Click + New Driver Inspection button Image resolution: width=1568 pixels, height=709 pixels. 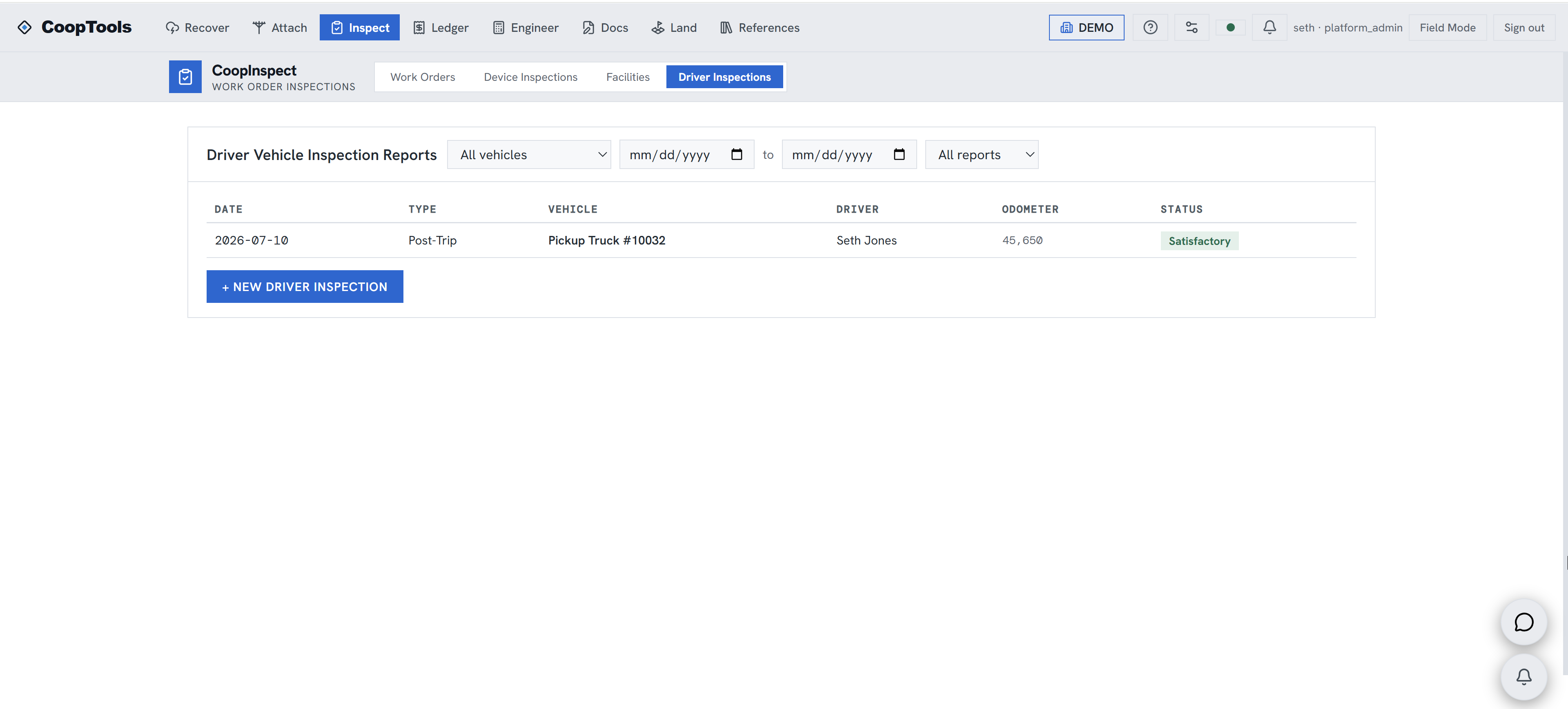(x=304, y=287)
